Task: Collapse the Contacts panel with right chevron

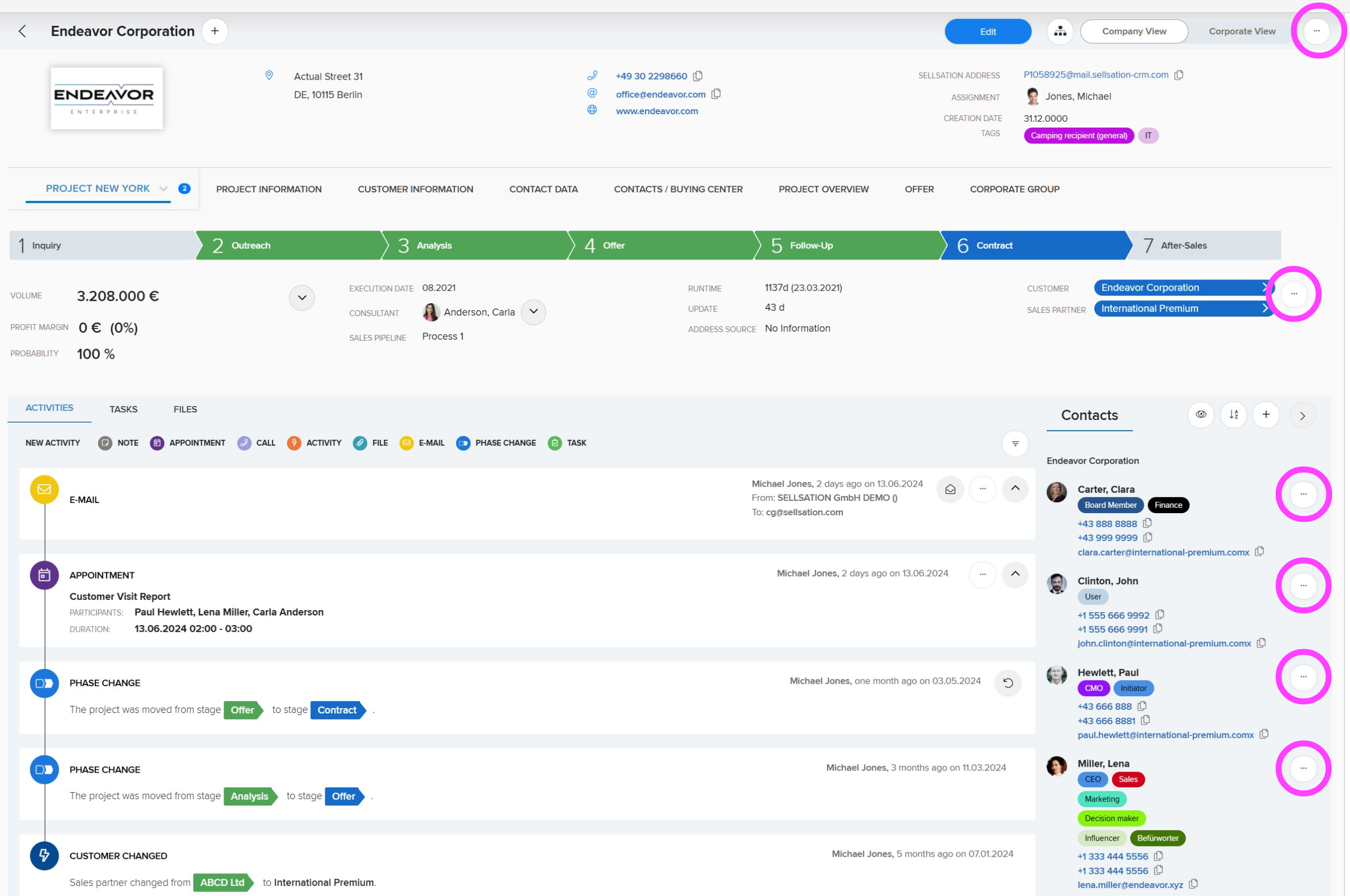Action: click(x=1303, y=416)
